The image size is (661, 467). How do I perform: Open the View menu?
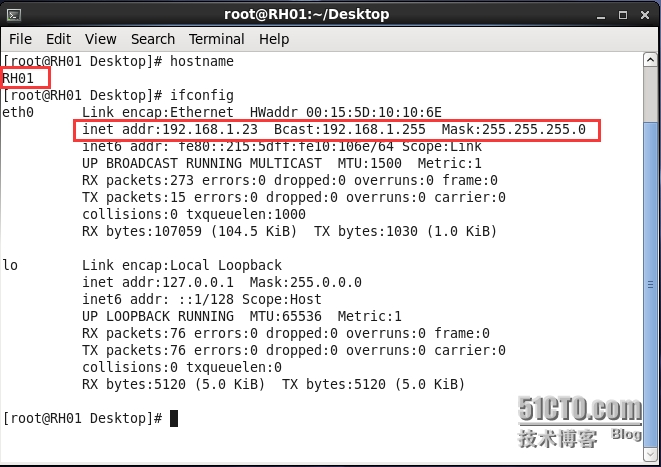coord(100,39)
